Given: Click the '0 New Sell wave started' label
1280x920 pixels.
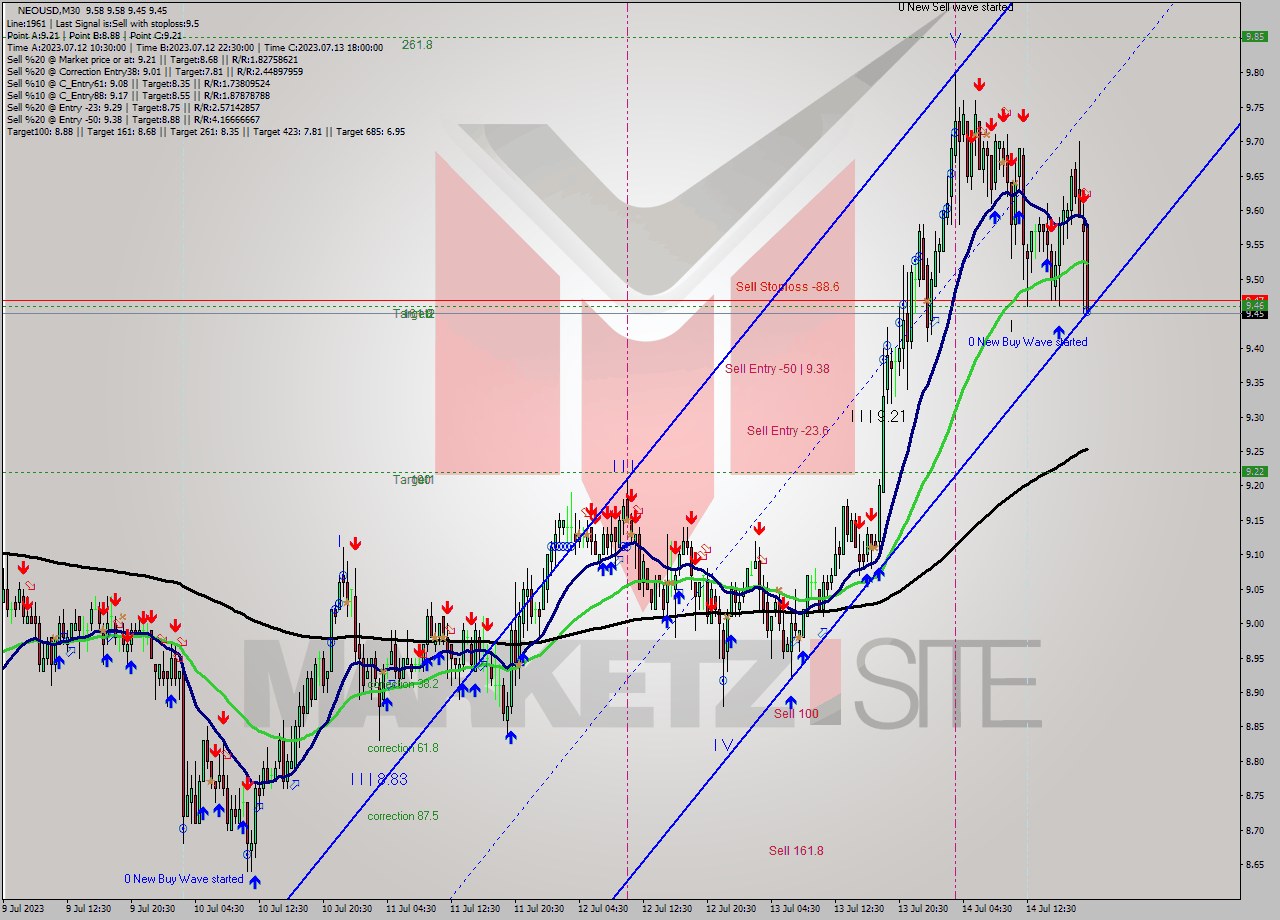Looking at the screenshot, I should coord(955,7).
